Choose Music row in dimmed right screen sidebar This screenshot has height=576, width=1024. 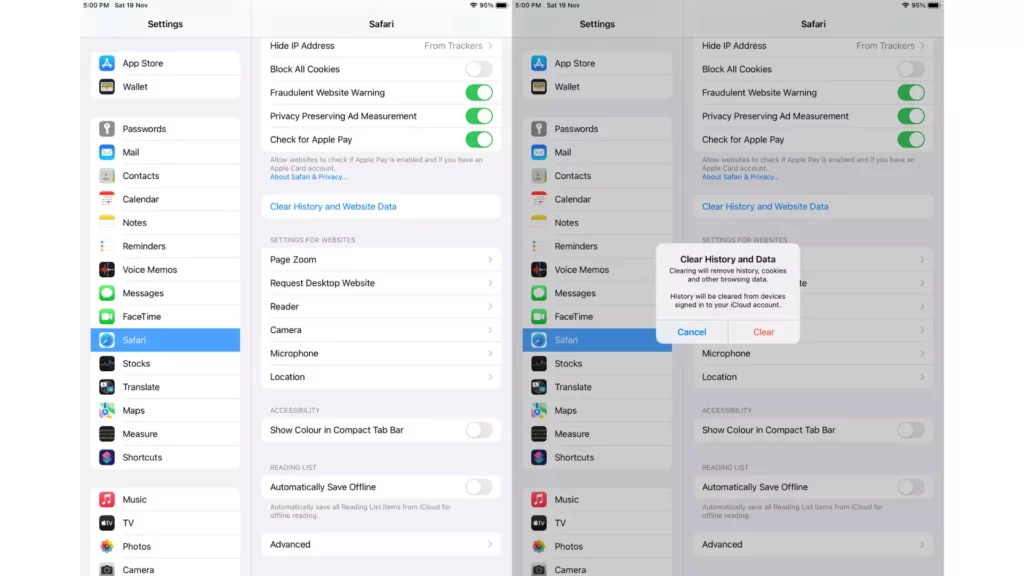coord(598,500)
